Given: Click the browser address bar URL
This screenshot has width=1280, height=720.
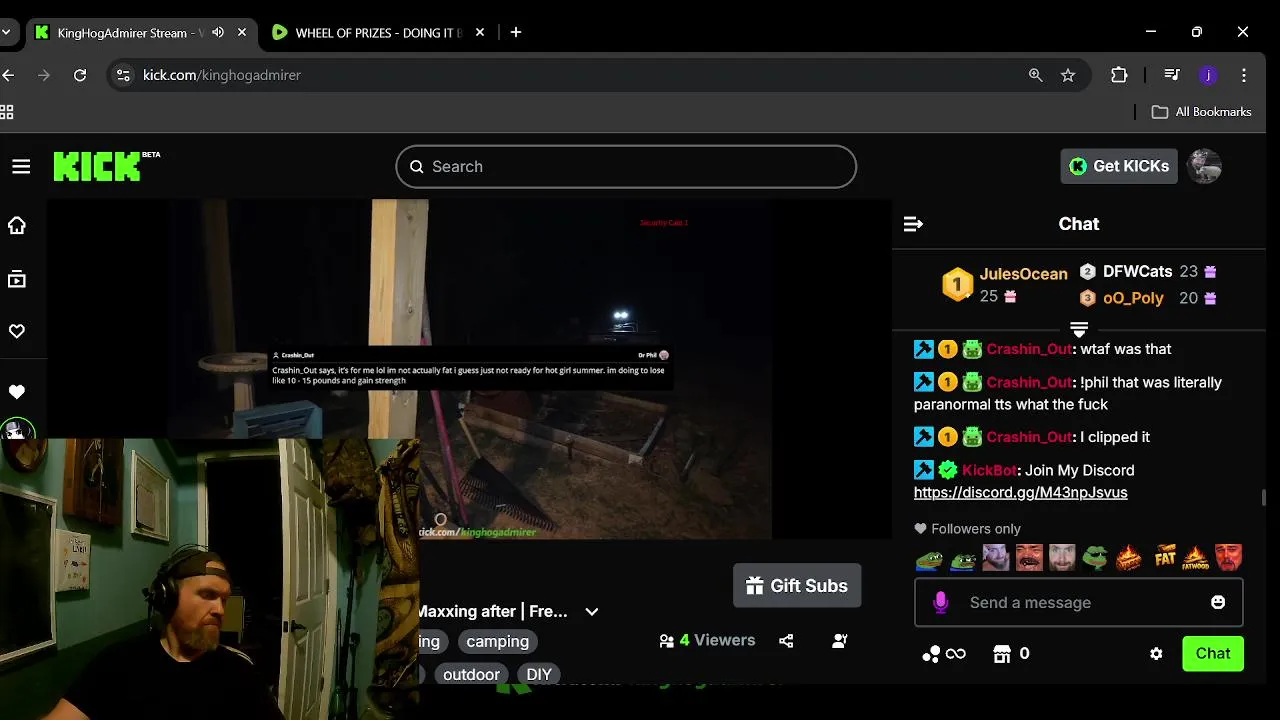Looking at the screenshot, I should (x=222, y=75).
